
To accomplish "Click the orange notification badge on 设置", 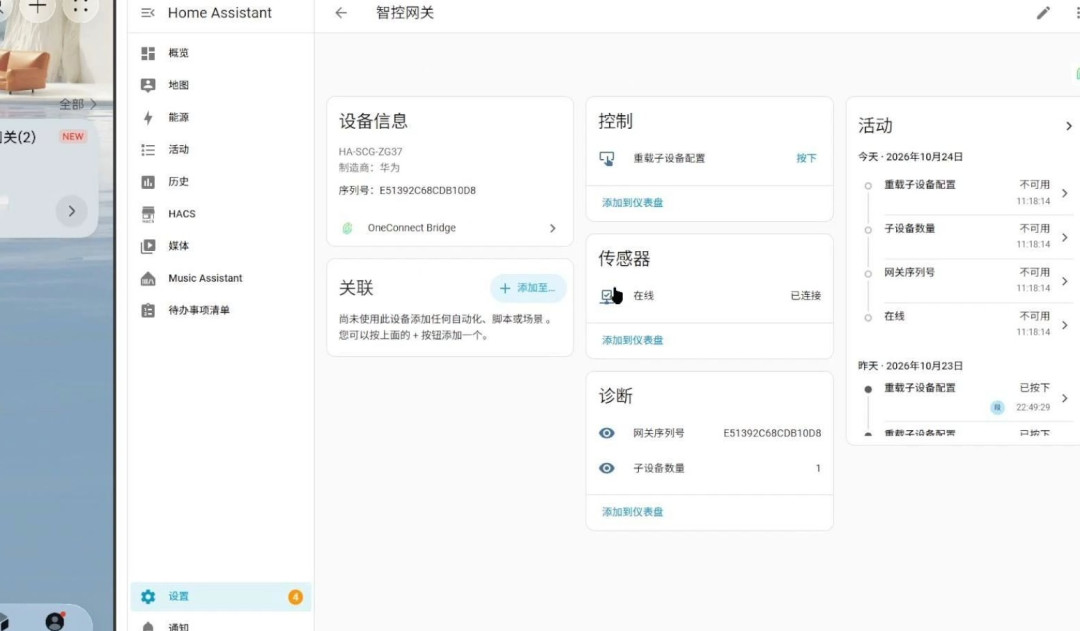I will pyautogui.click(x=295, y=597).
